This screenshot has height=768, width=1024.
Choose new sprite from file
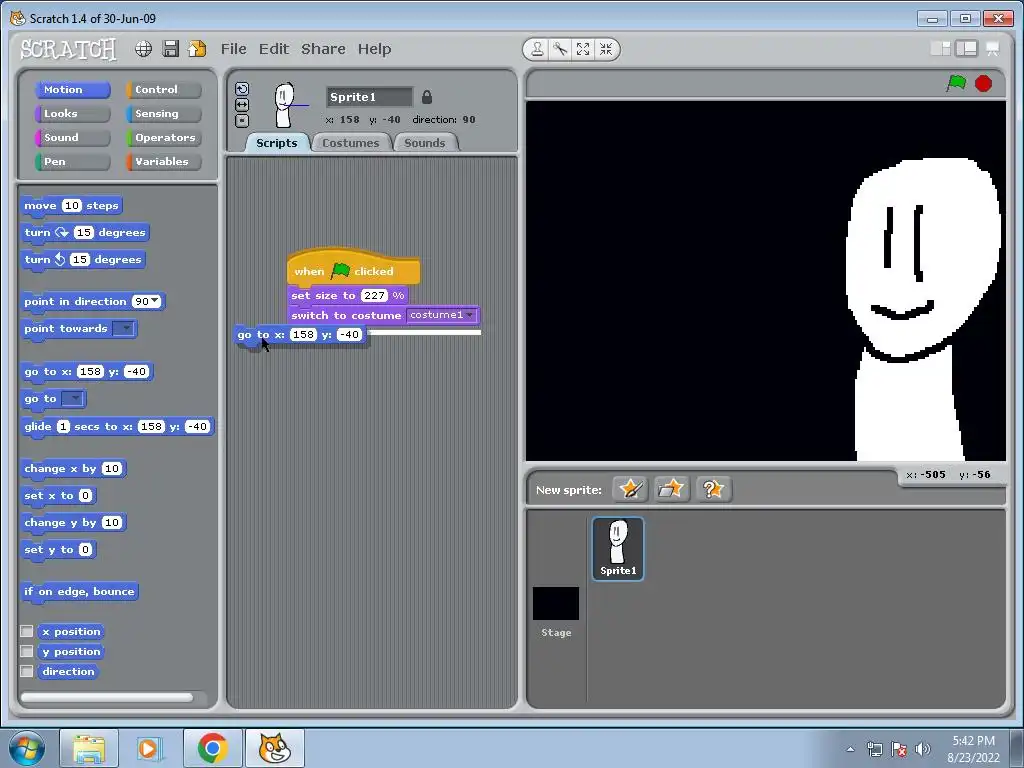pyautogui.click(x=671, y=489)
